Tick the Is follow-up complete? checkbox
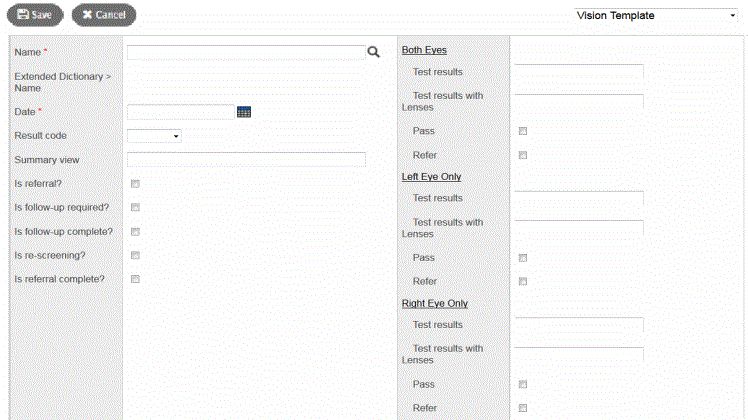 135,232
